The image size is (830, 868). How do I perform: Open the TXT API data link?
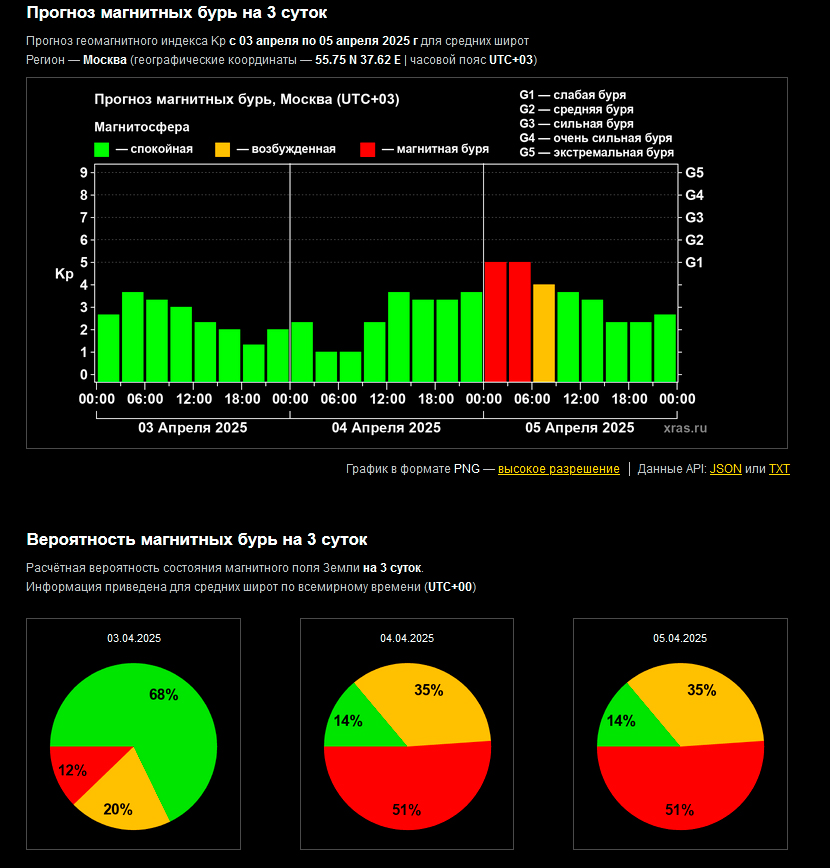779,469
